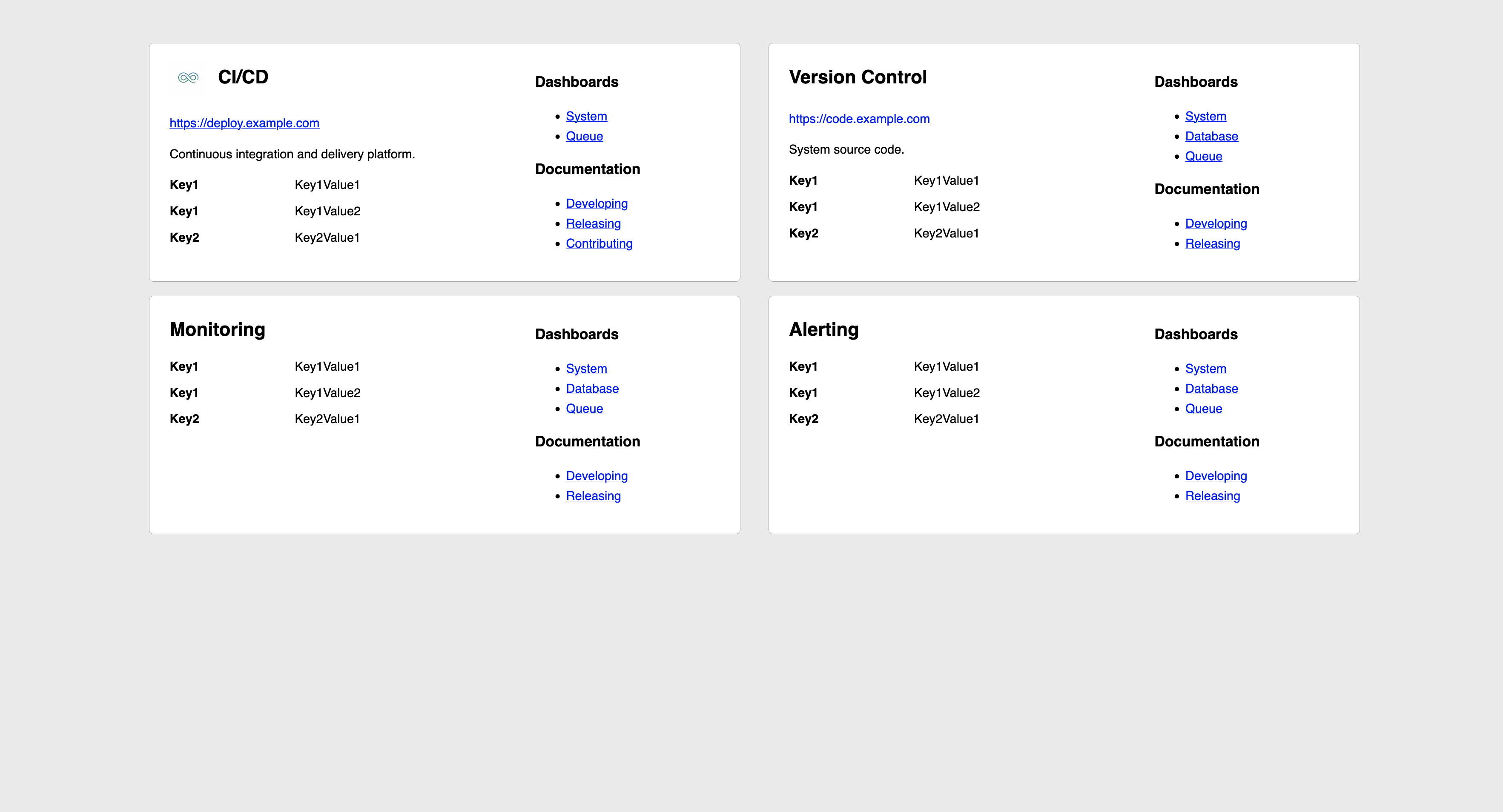Click the Alerting card heading
1503x812 pixels.
click(x=823, y=329)
